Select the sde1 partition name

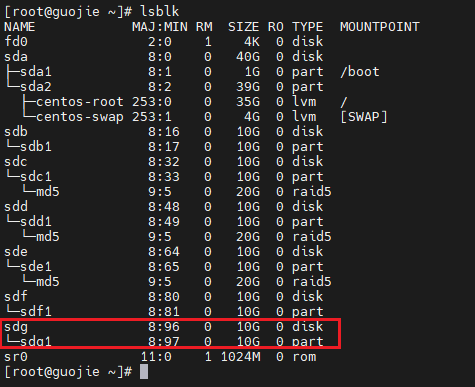pyautogui.click(x=36, y=267)
